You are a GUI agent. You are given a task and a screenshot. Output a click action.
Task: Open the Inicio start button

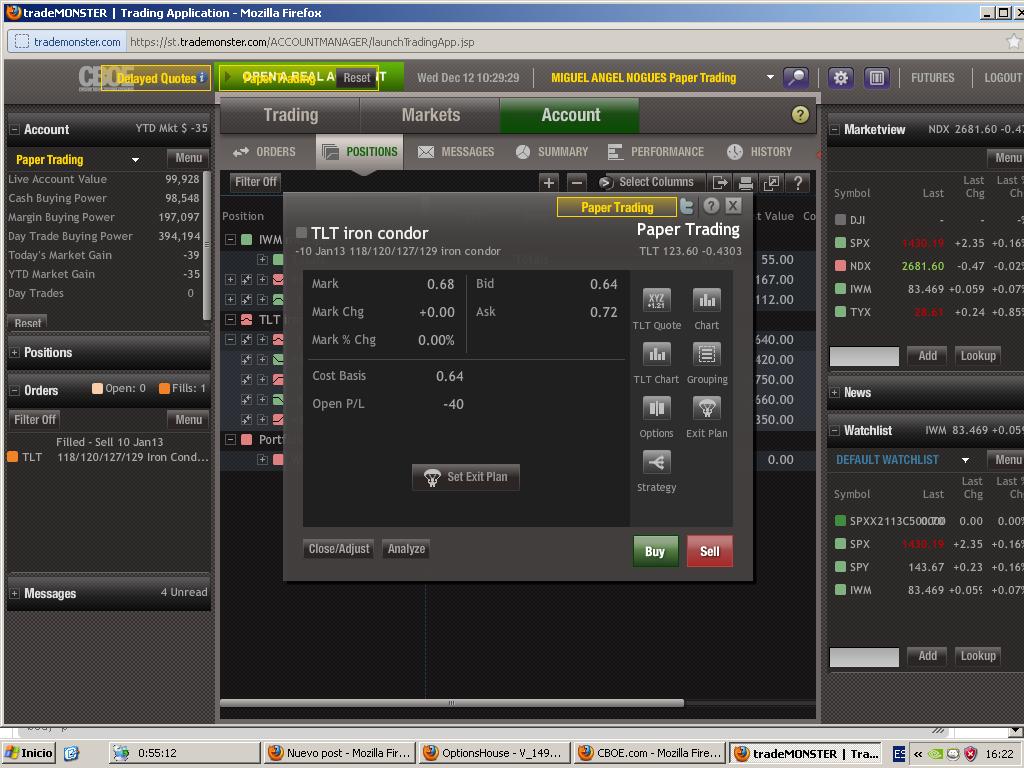tap(28, 753)
